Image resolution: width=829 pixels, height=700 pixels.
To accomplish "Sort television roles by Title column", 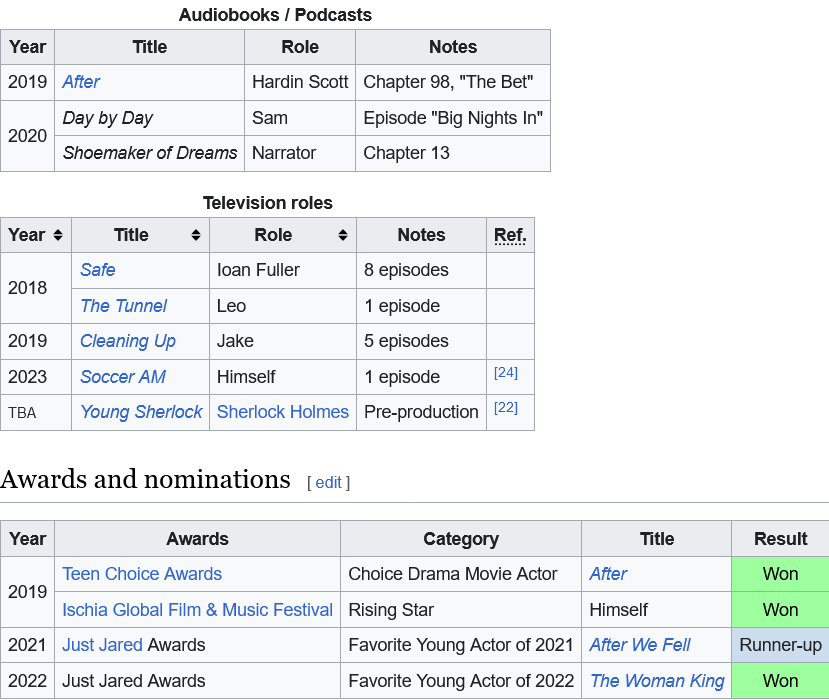I will click(195, 235).
